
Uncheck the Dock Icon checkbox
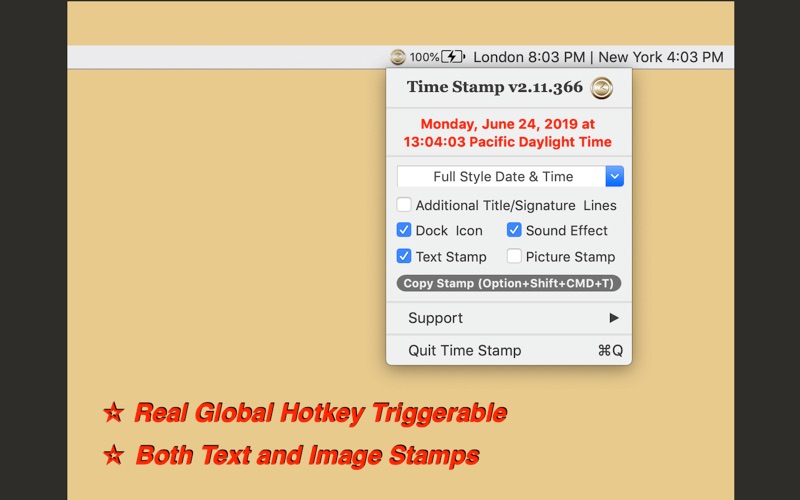coord(404,230)
